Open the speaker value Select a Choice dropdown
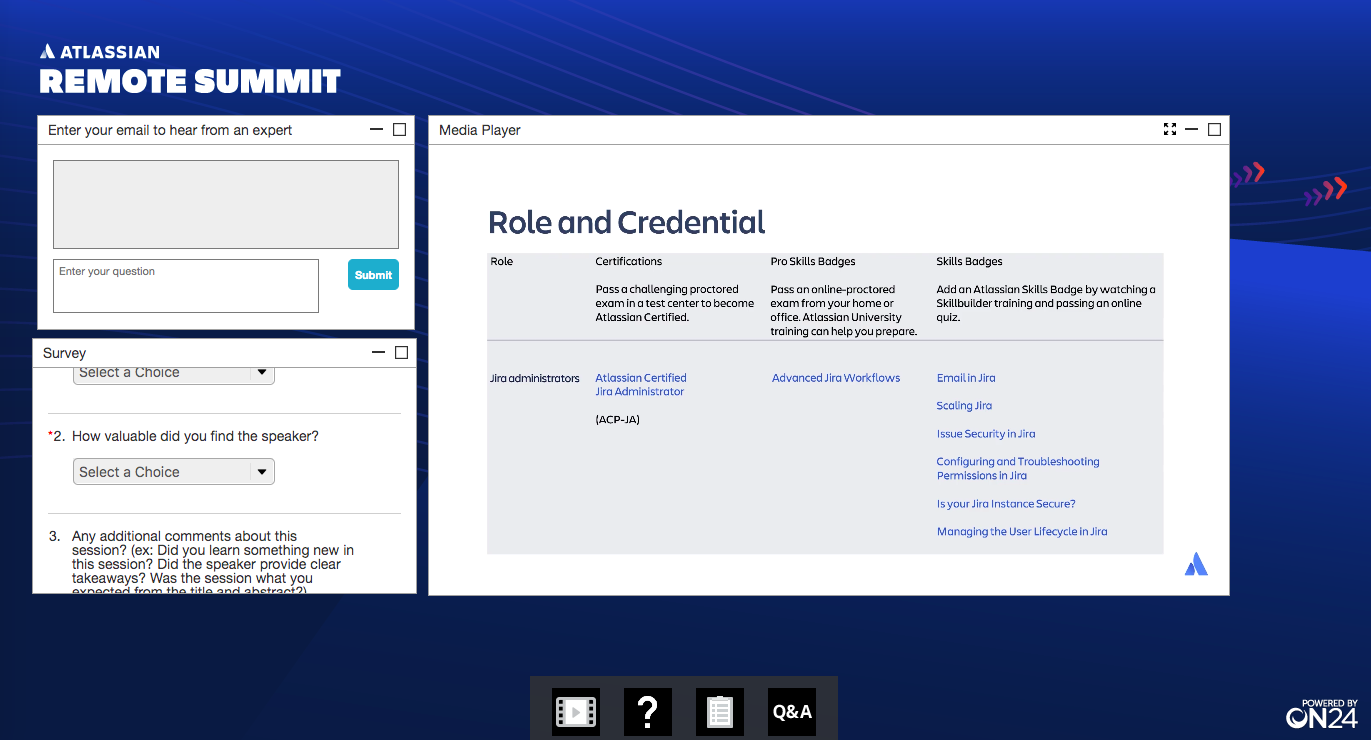Viewport: 1371px width, 740px height. (174, 472)
